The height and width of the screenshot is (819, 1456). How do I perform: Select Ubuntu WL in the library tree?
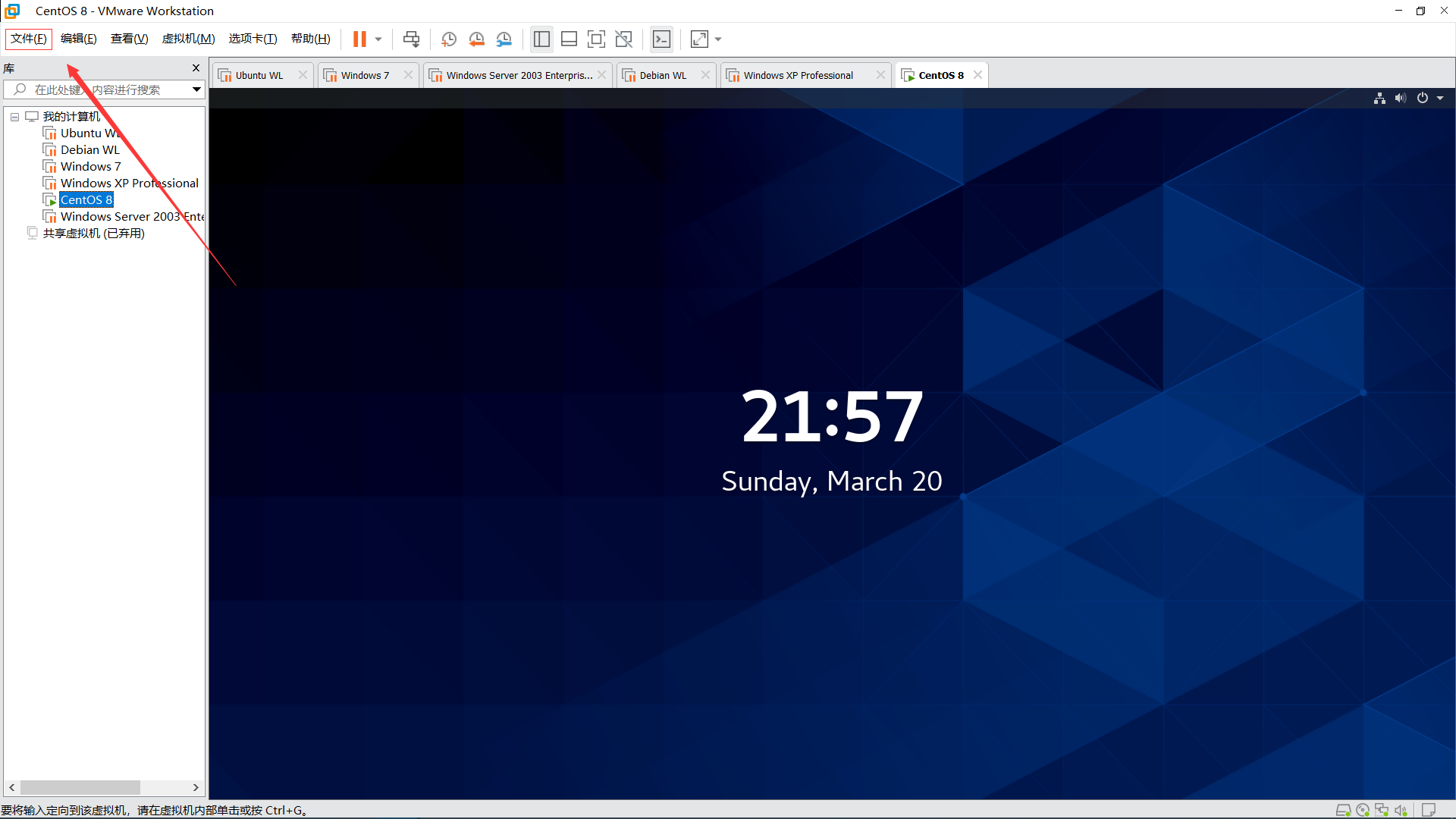click(x=90, y=133)
